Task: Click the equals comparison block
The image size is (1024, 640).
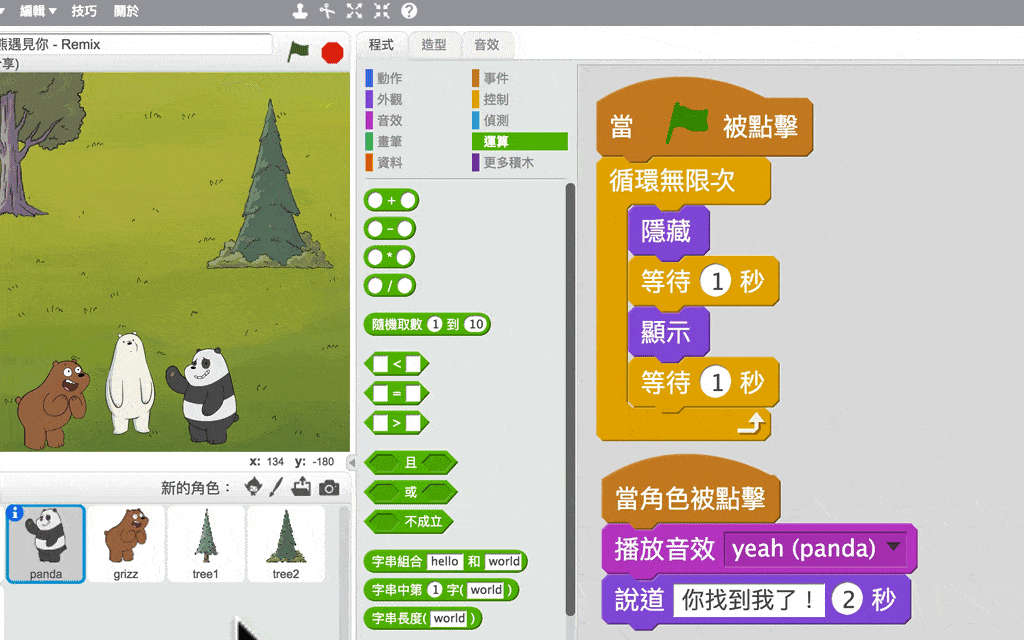Action: coord(396,394)
